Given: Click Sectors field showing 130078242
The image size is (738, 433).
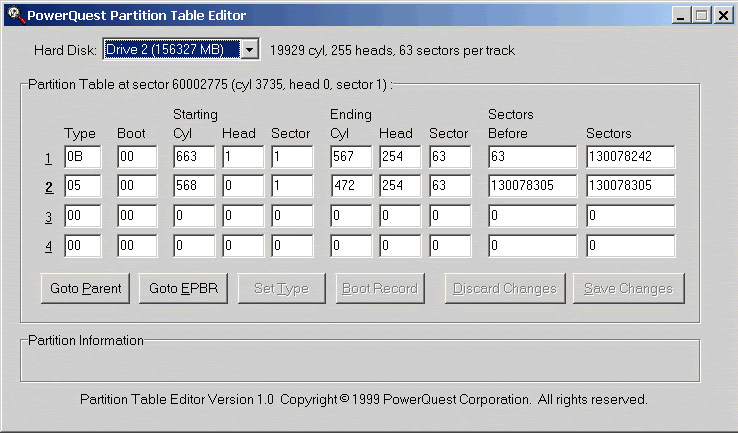Looking at the screenshot, I should point(630,157).
